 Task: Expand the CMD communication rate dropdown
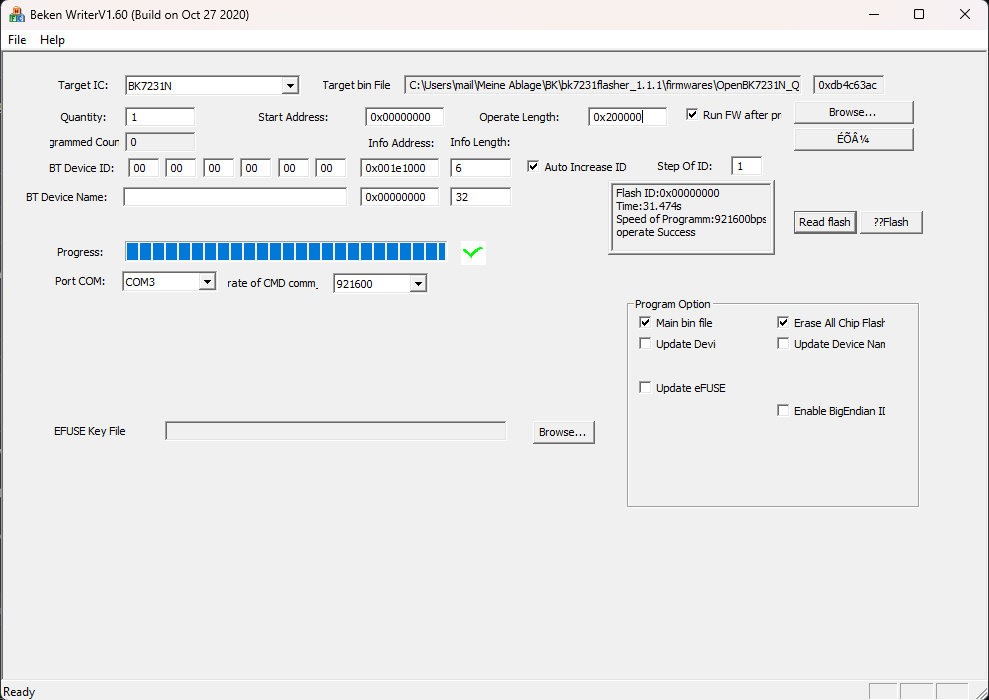pos(418,283)
